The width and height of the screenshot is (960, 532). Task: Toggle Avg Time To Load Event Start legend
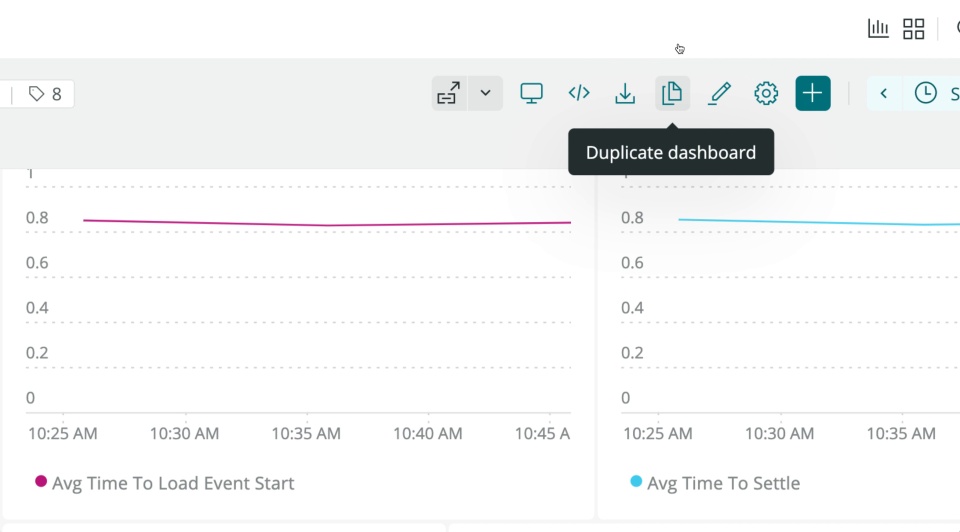click(165, 483)
